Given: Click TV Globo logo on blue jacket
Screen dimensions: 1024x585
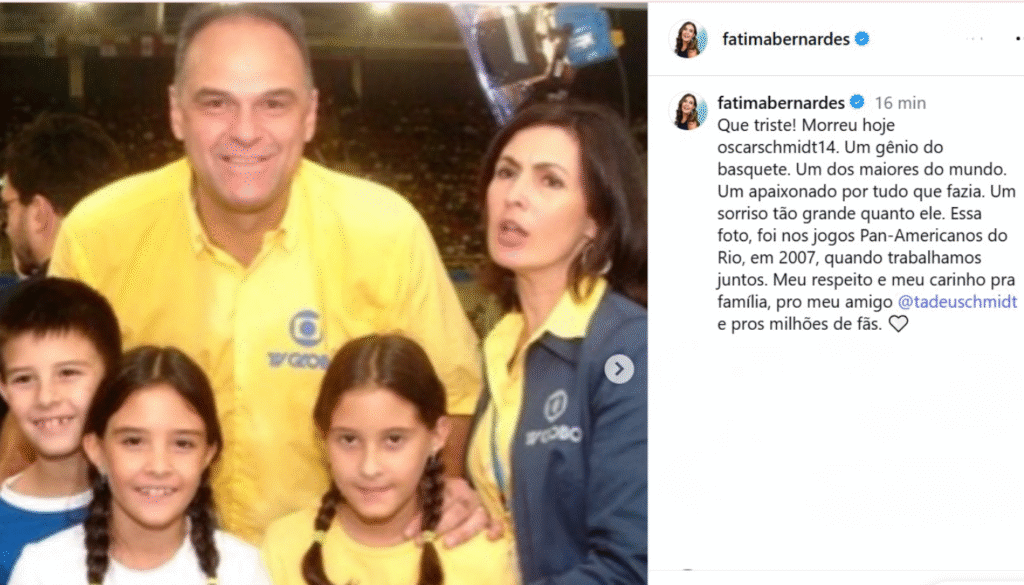Looking at the screenshot, I should (x=554, y=419).
